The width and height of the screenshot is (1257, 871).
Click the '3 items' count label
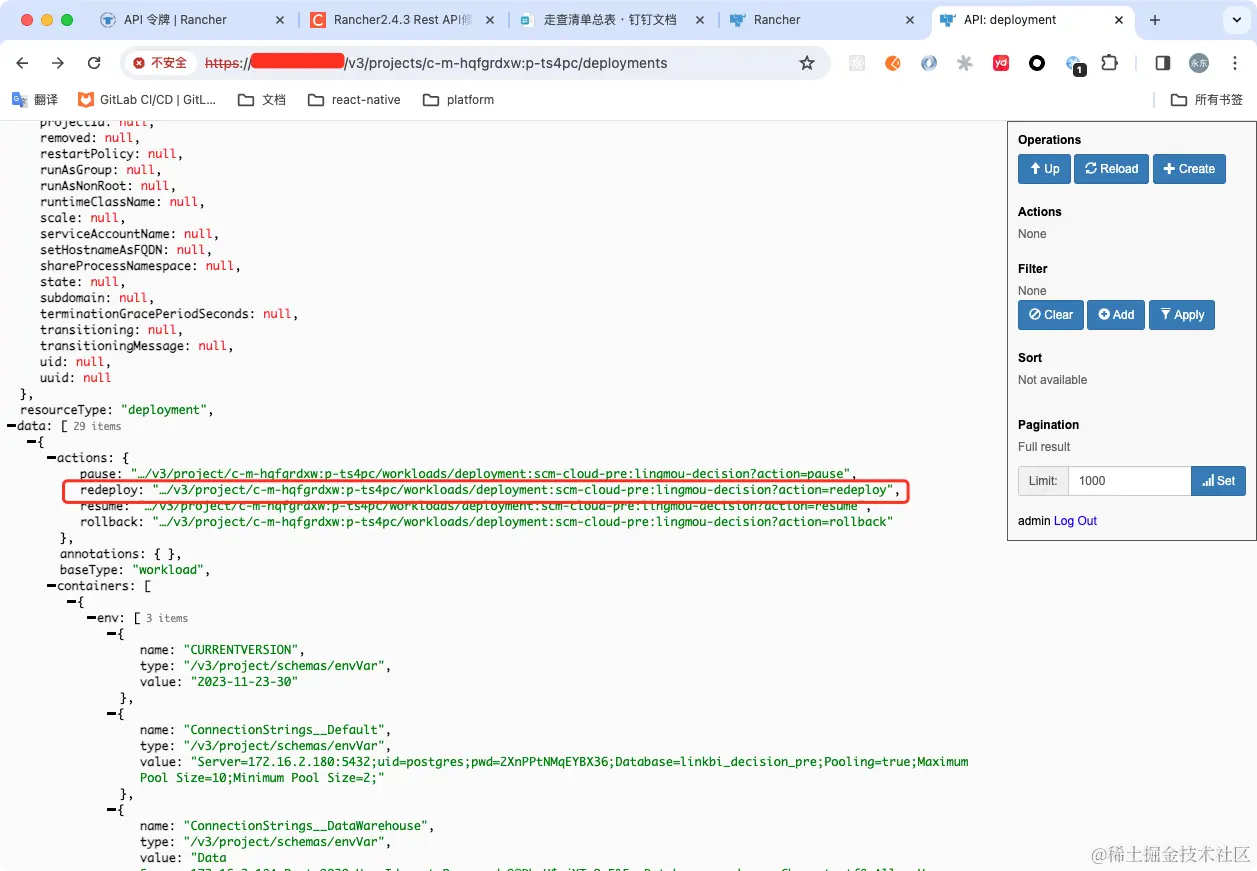(x=167, y=618)
